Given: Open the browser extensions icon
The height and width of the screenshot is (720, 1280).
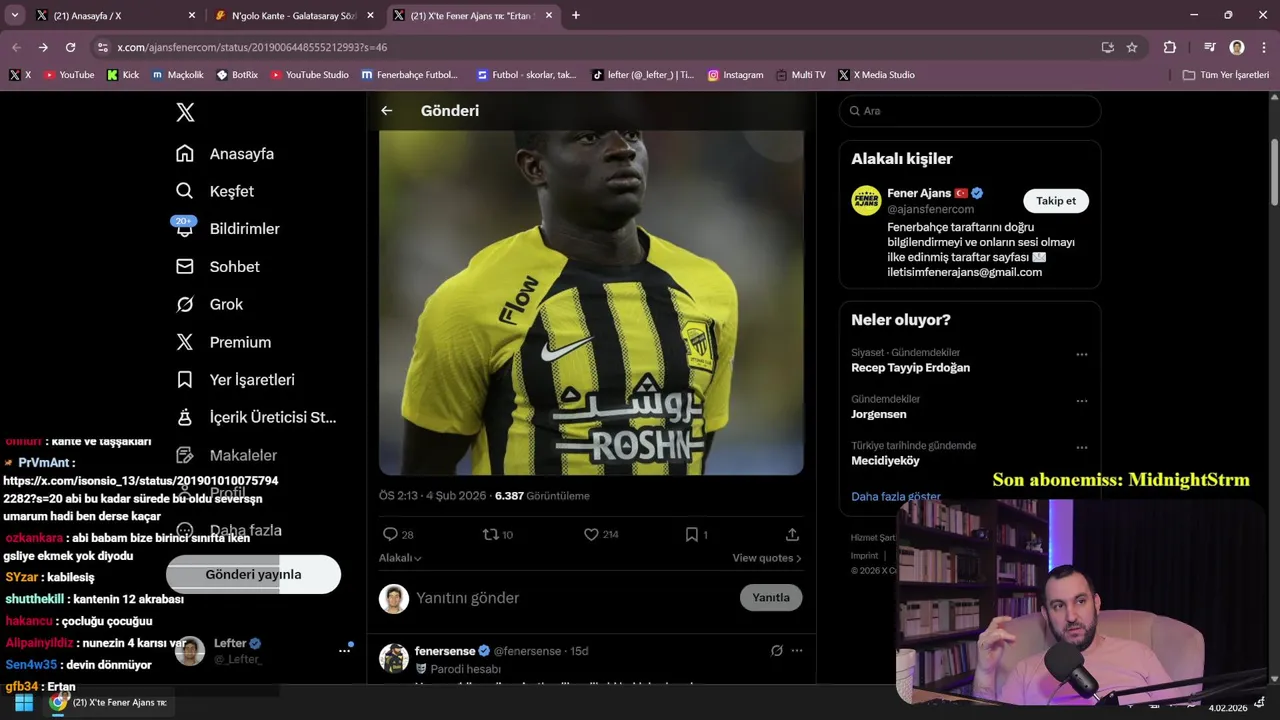Looking at the screenshot, I should pos(1170,47).
